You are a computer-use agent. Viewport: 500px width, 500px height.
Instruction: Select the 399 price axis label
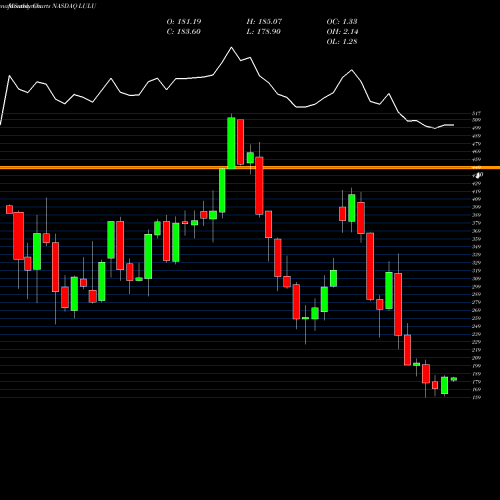[476, 207]
